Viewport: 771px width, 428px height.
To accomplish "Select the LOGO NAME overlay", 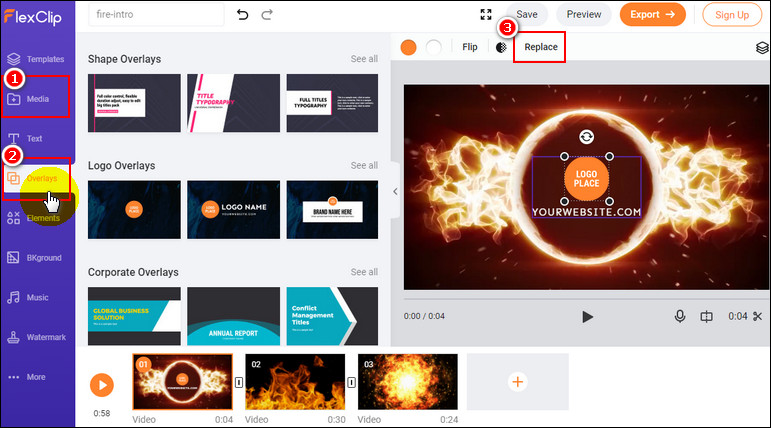I will pyautogui.click(x=234, y=210).
